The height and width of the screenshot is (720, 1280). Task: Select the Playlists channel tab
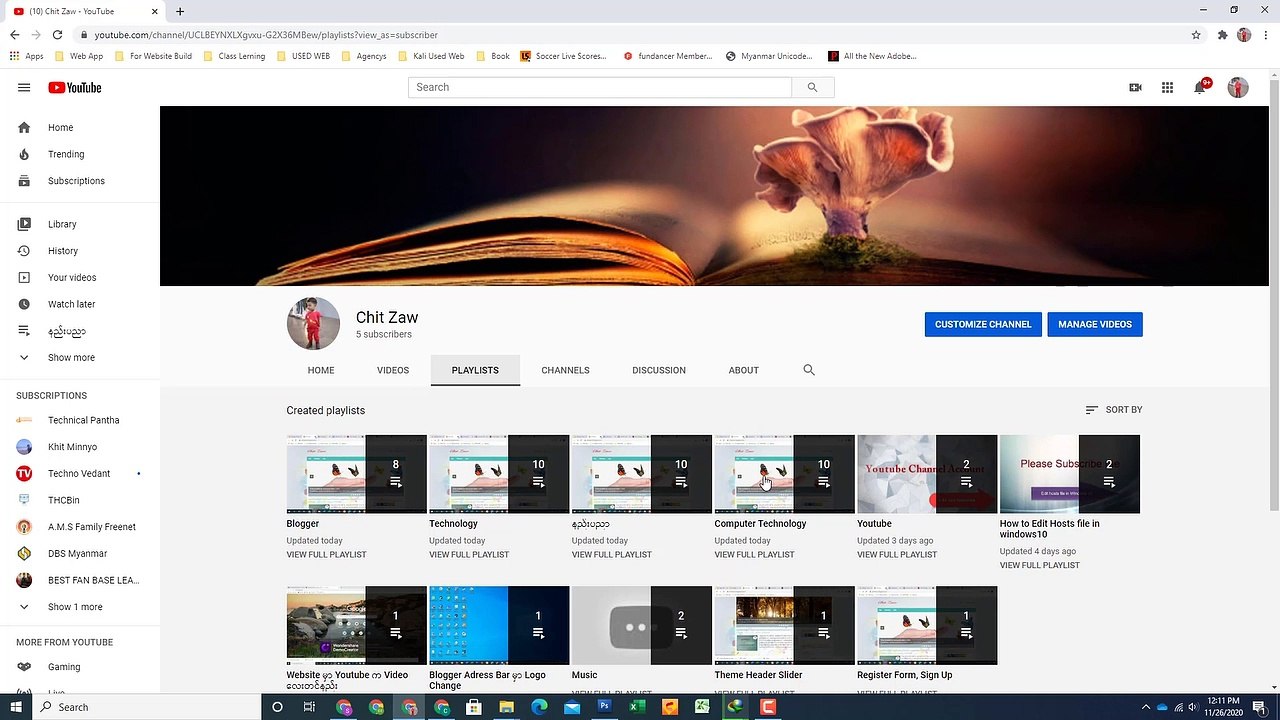475,370
